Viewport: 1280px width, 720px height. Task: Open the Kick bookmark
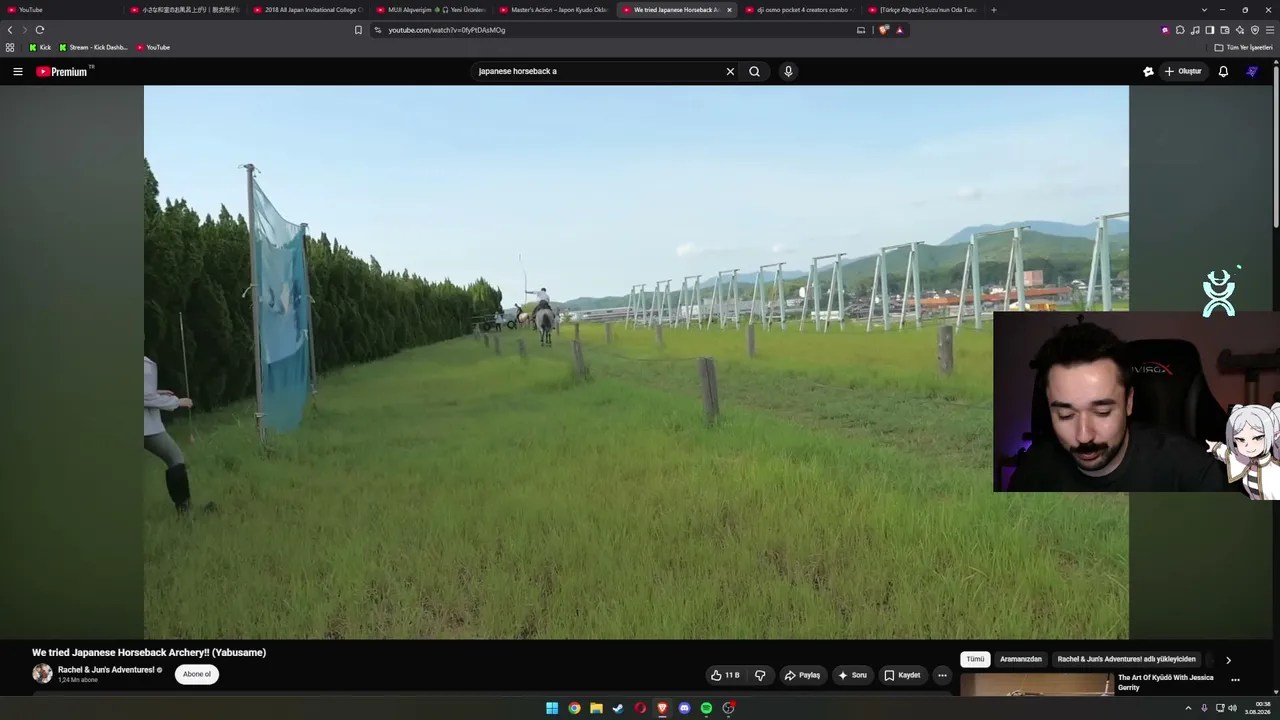[40, 47]
